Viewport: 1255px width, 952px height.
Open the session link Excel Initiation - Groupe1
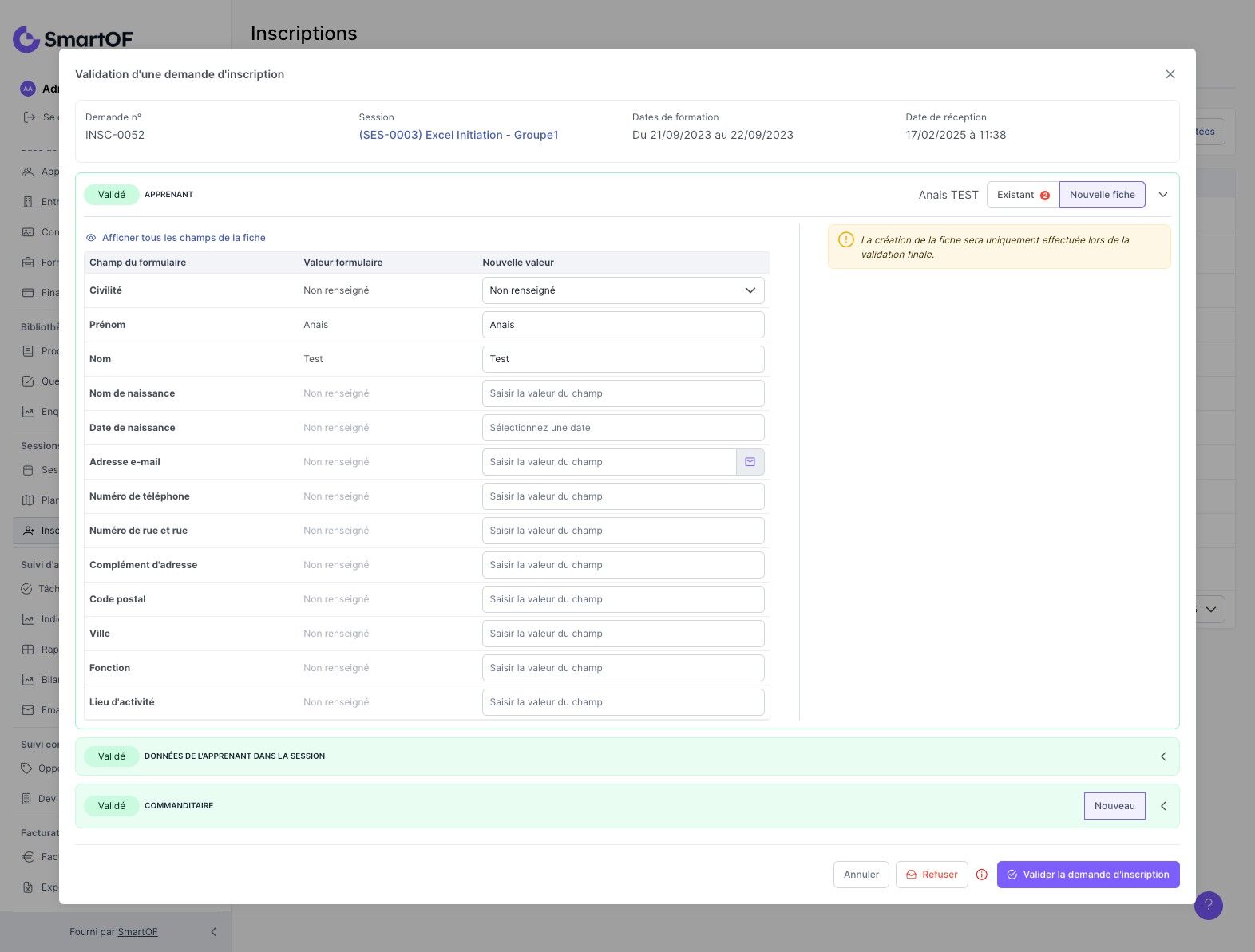point(458,135)
